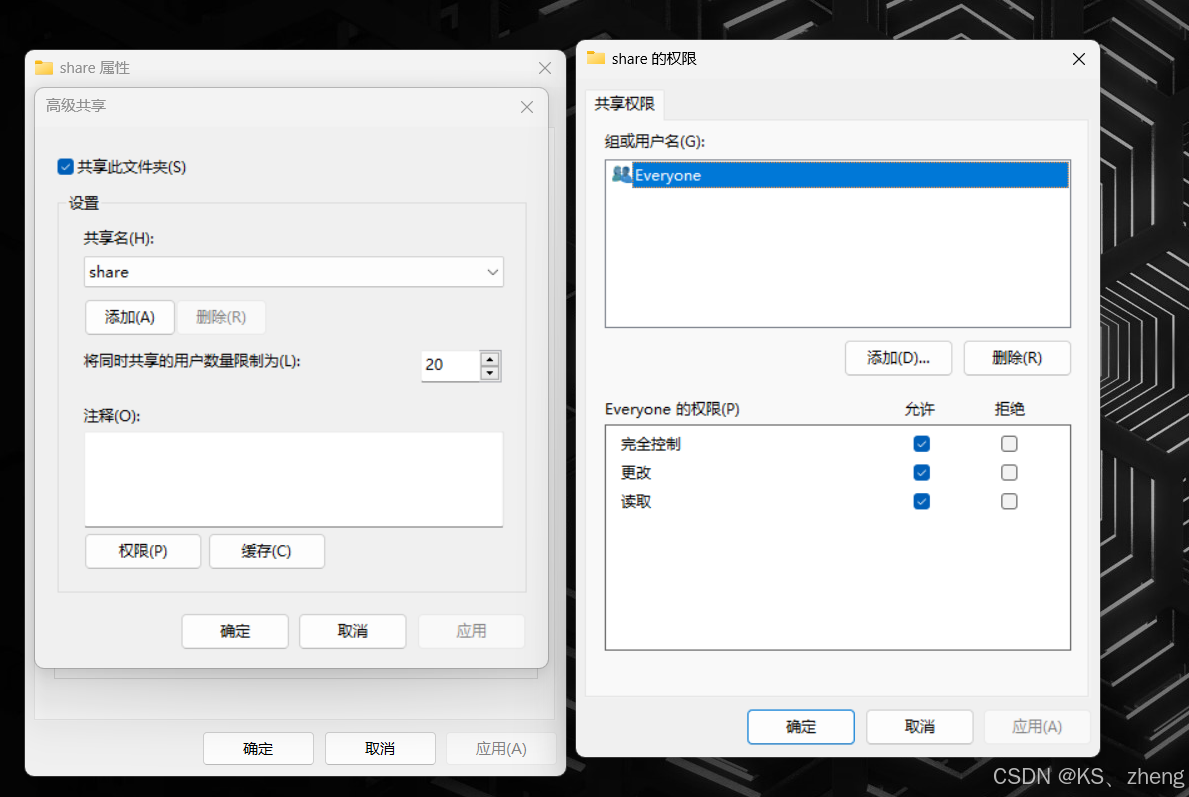
Task: Cancel the 高级共享 dialog with 取消
Action: click(353, 631)
